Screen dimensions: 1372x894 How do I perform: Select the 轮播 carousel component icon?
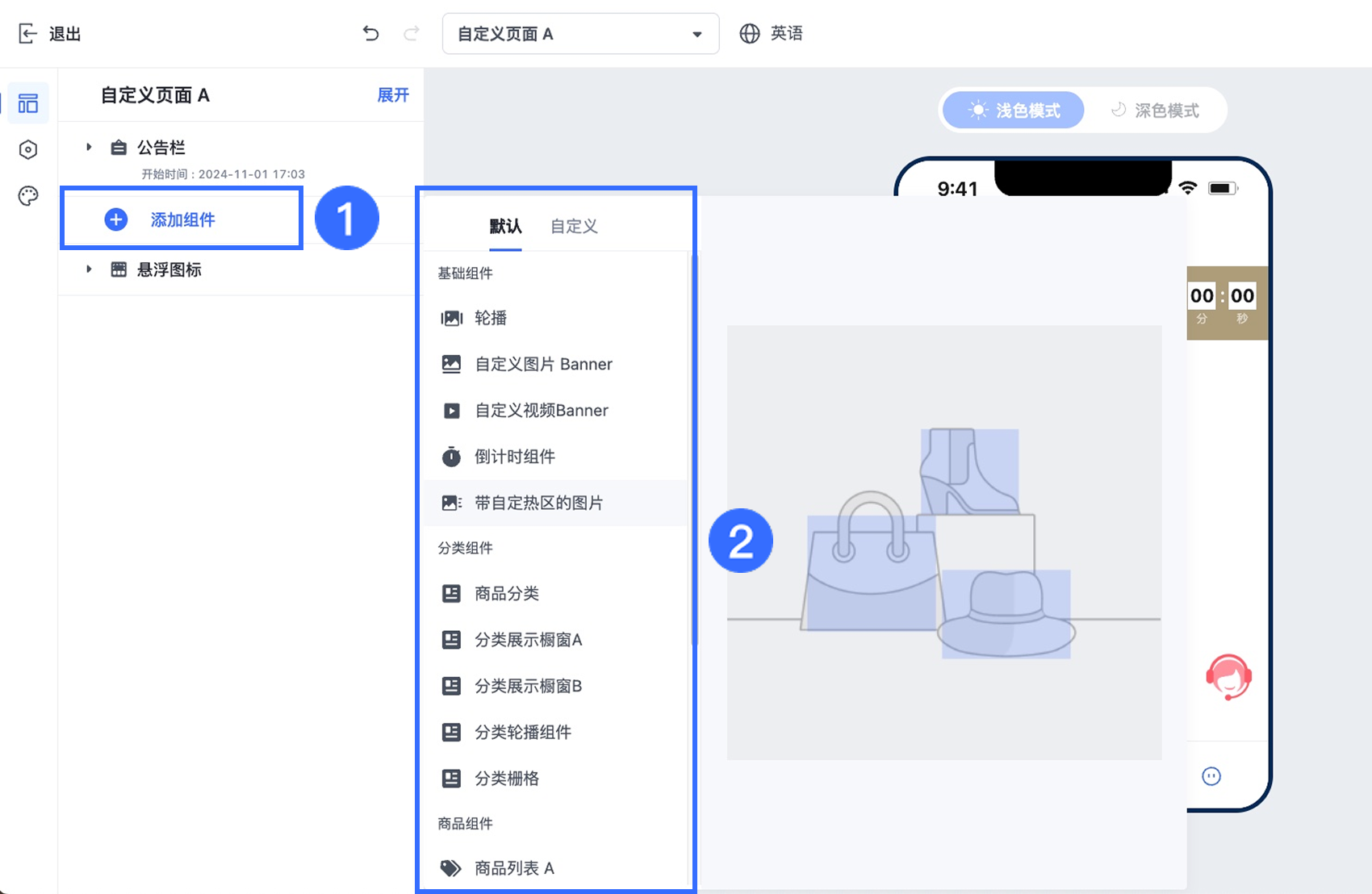(452, 318)
